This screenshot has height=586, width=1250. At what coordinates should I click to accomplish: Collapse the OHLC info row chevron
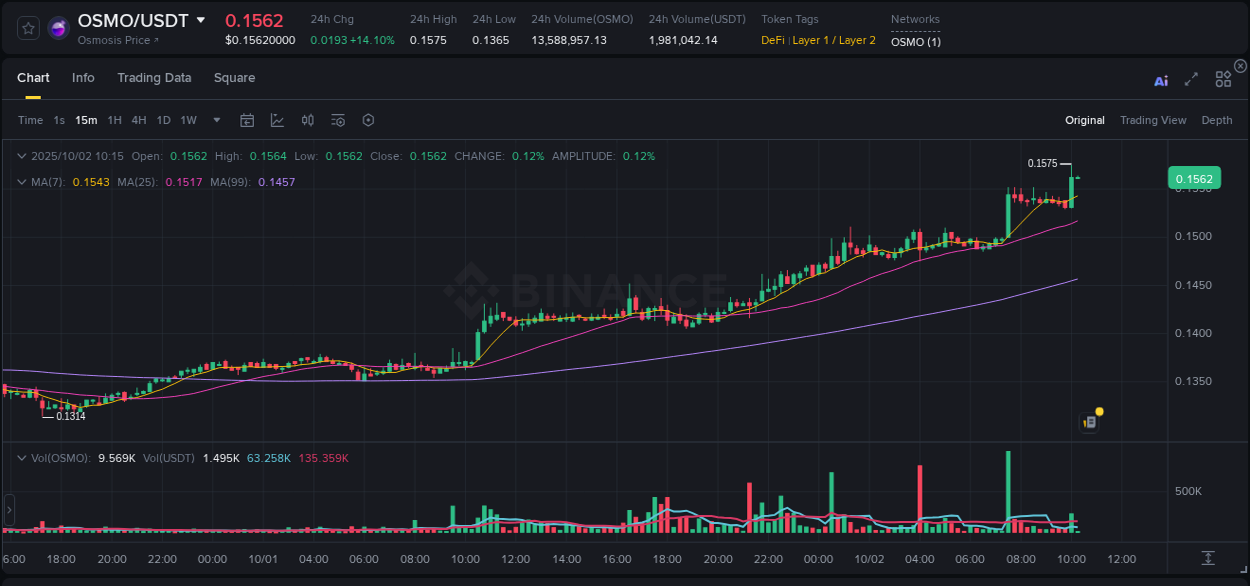pyautogui.click(x=22, y=156)
